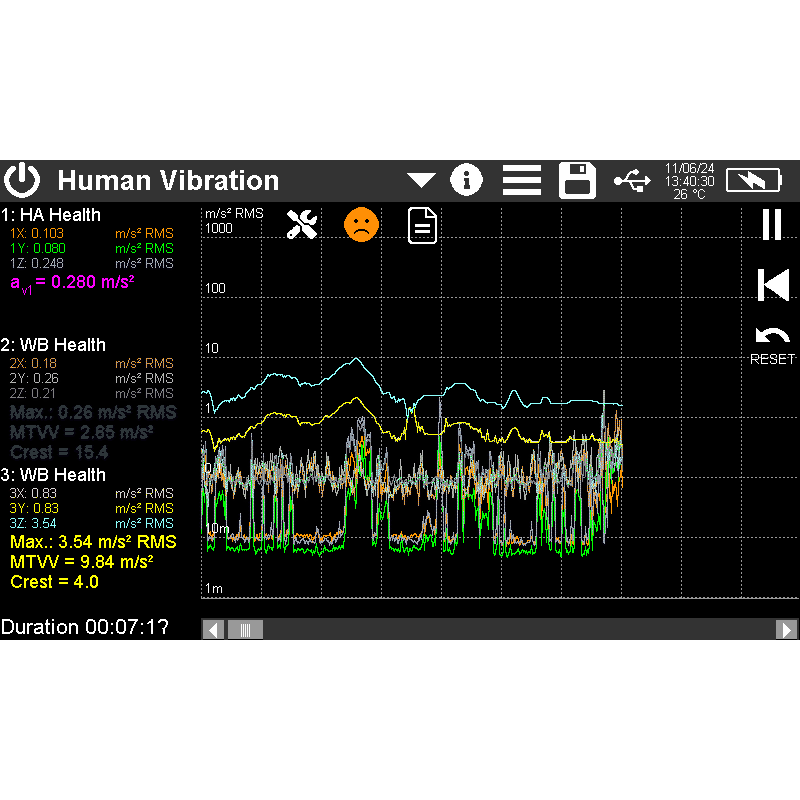Open the hamburger menu

click(521, 180)
